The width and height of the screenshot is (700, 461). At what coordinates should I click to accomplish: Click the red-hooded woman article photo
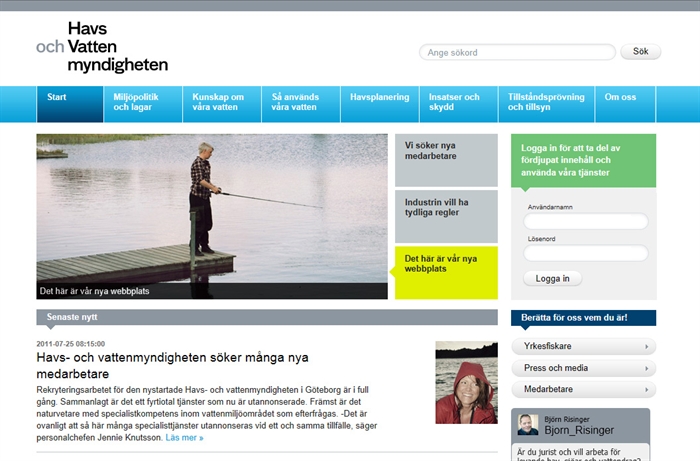pyautogui.click(x=467, y=382)
